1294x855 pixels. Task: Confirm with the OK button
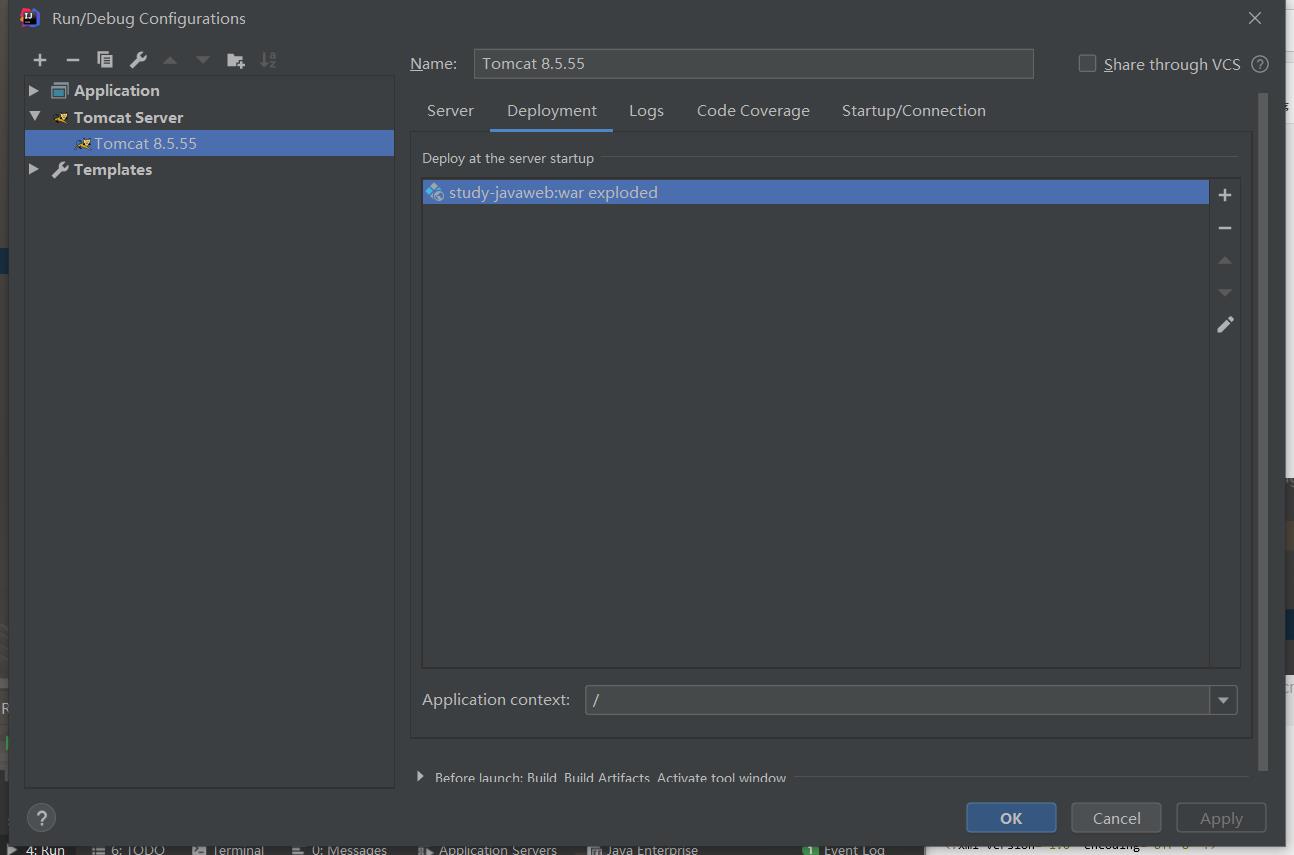pyautogui.click(x=1011, y=818)
